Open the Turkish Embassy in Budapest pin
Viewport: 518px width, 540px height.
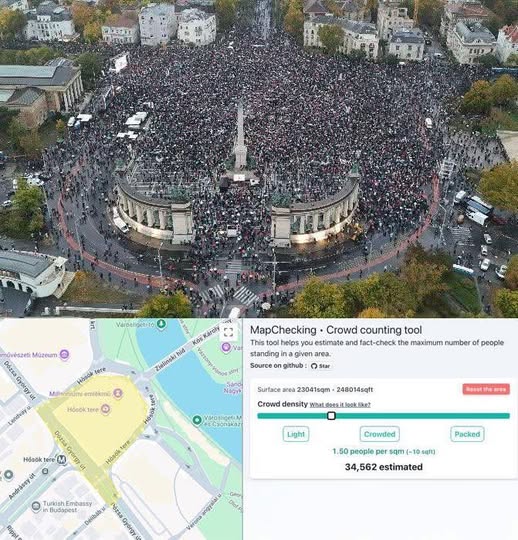tap(36, 506)
